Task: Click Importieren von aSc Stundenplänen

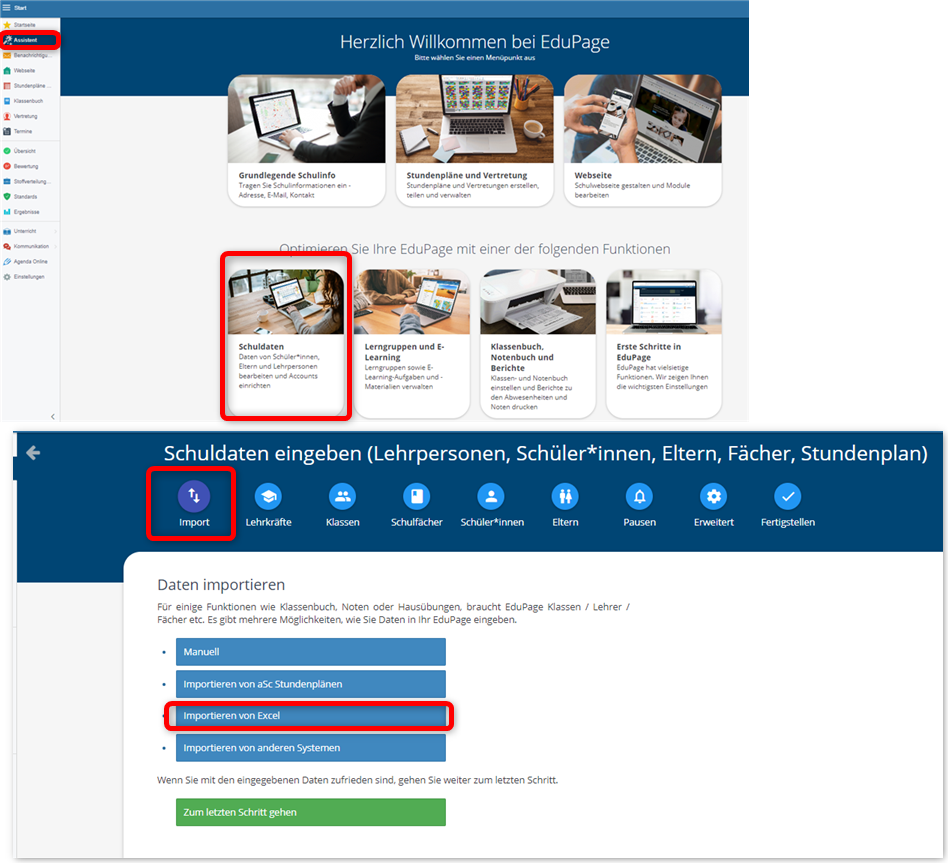Action: 311,684
